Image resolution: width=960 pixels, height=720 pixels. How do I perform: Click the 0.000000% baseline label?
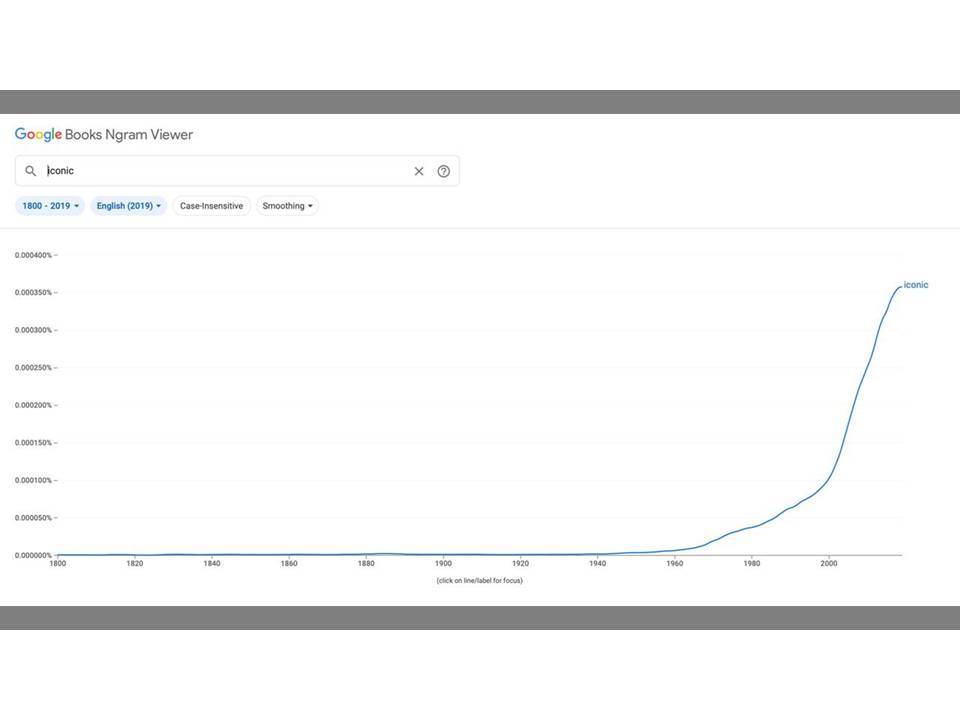[33, 555]
